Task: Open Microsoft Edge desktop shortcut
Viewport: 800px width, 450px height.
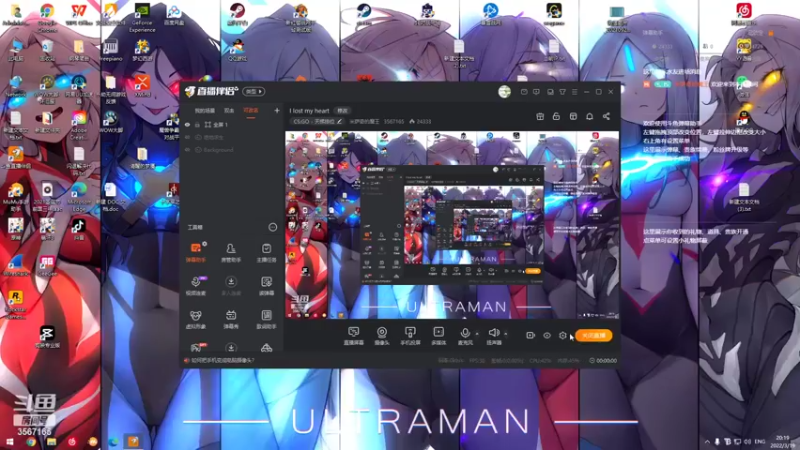Action: click(78, 198)
